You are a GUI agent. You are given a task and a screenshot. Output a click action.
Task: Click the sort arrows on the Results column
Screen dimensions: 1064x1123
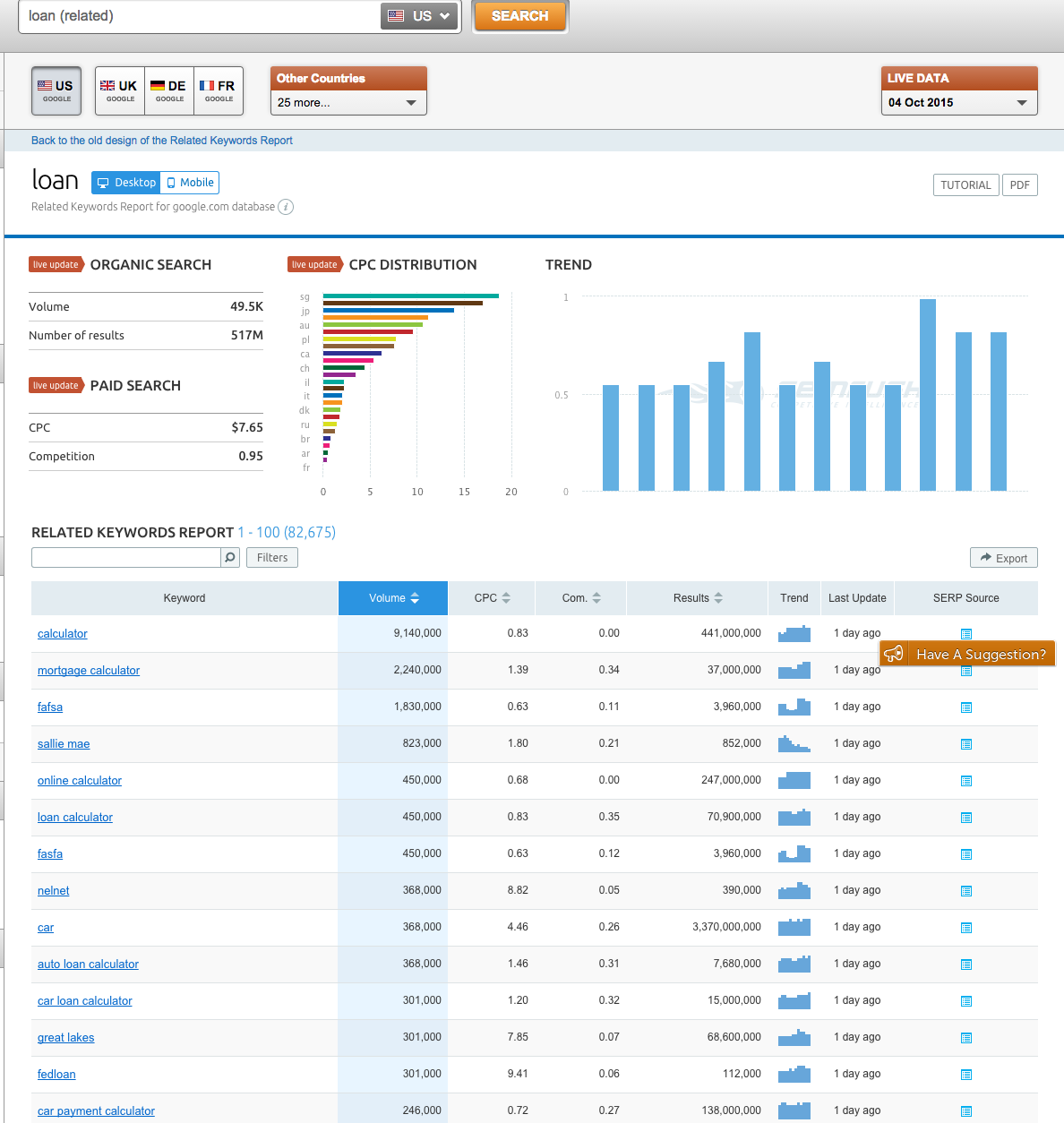coord(721,597)
